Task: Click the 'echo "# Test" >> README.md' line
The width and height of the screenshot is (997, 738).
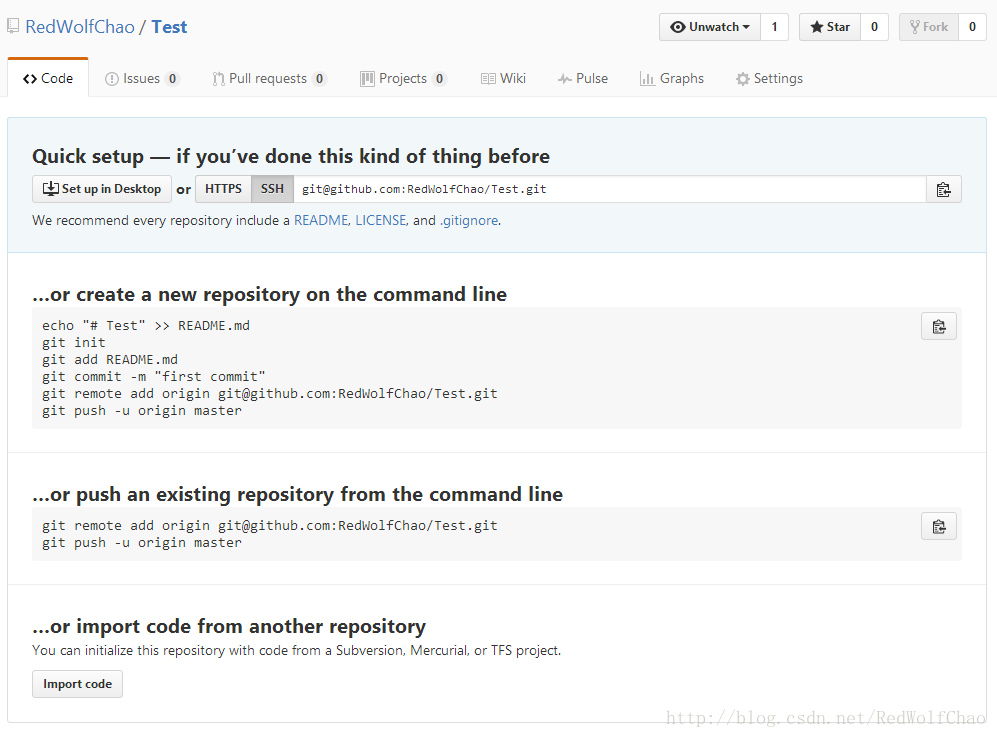Action: [x=146, y=325]
